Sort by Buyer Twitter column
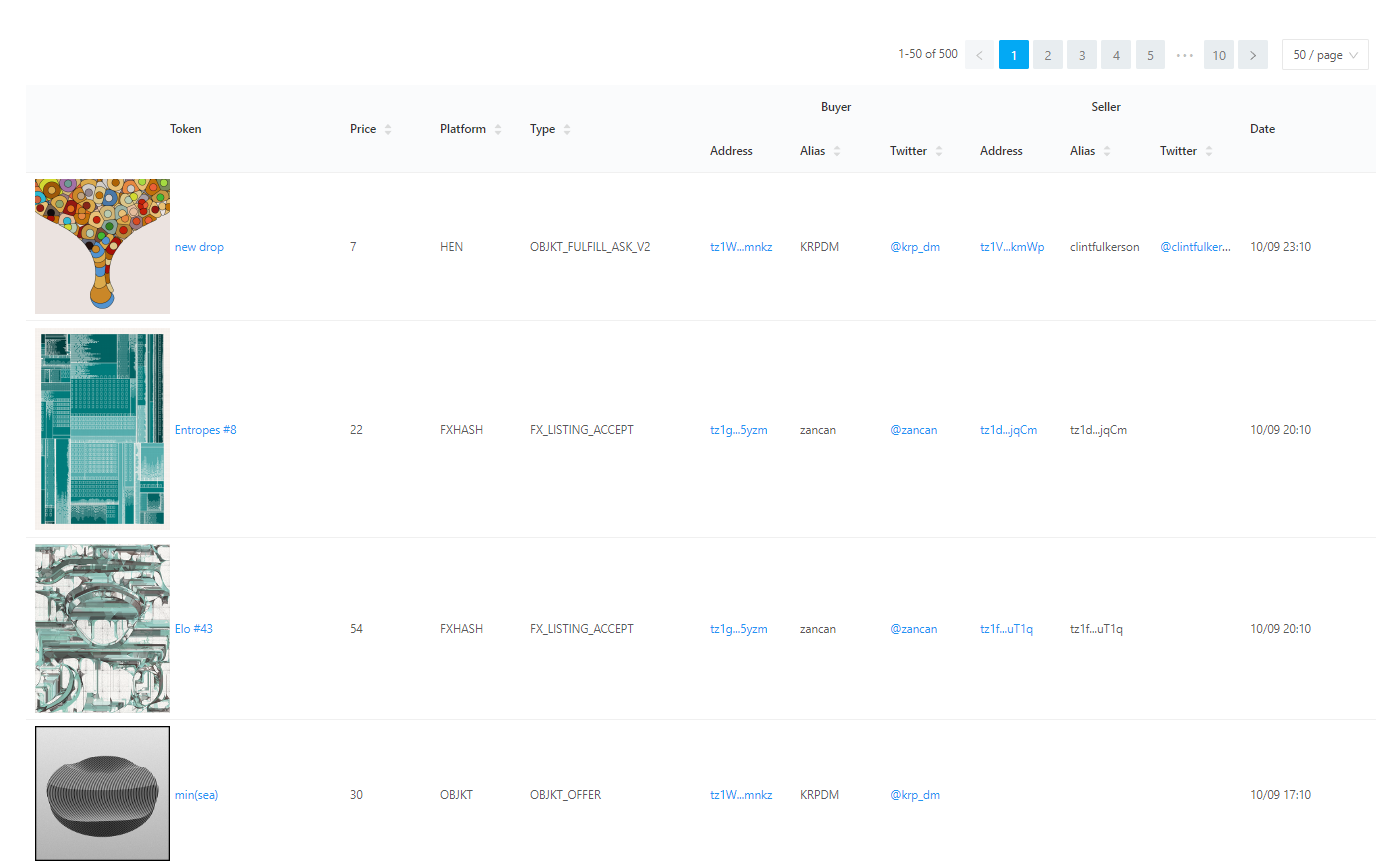This screenshot has width=1399, height=864. click(x=916, y=151)
